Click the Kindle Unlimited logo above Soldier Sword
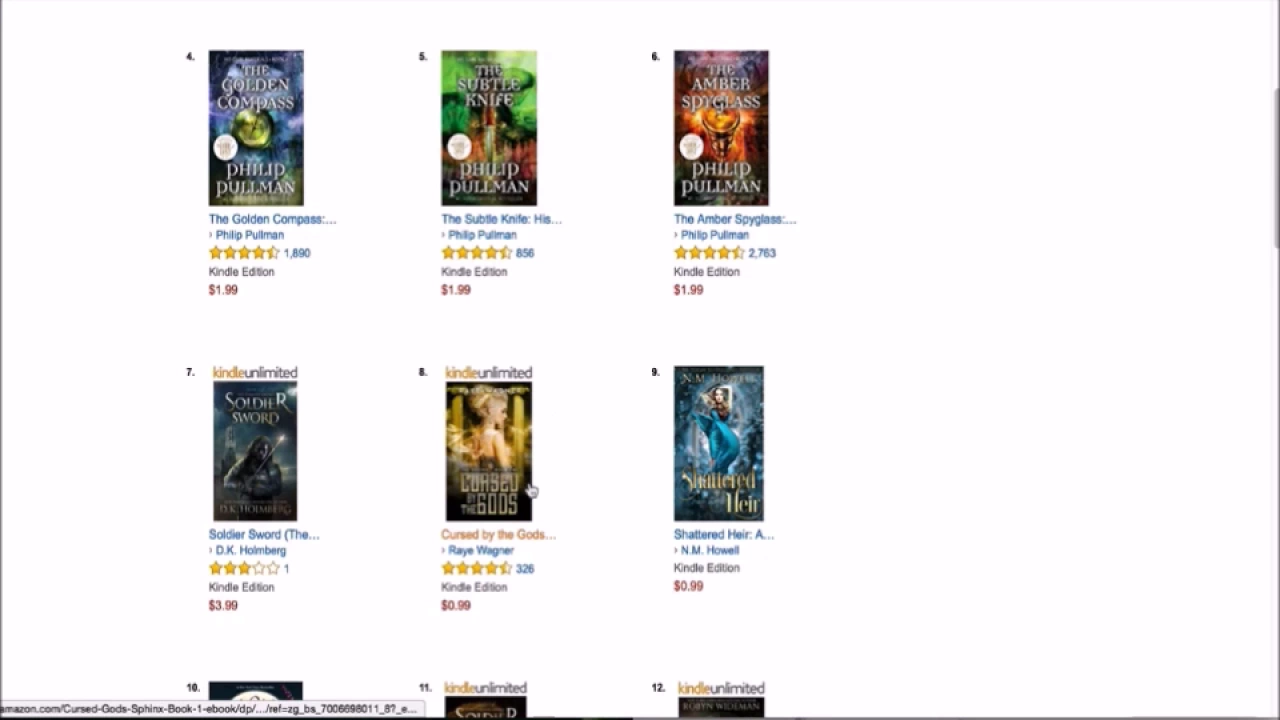Viewport: 1280px width, 720px height. [255, 373]
